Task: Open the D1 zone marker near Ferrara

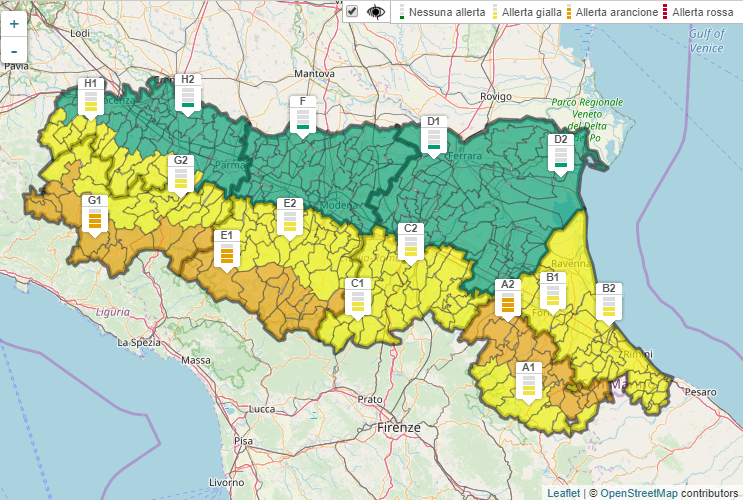Action: [x=433, y=134]
